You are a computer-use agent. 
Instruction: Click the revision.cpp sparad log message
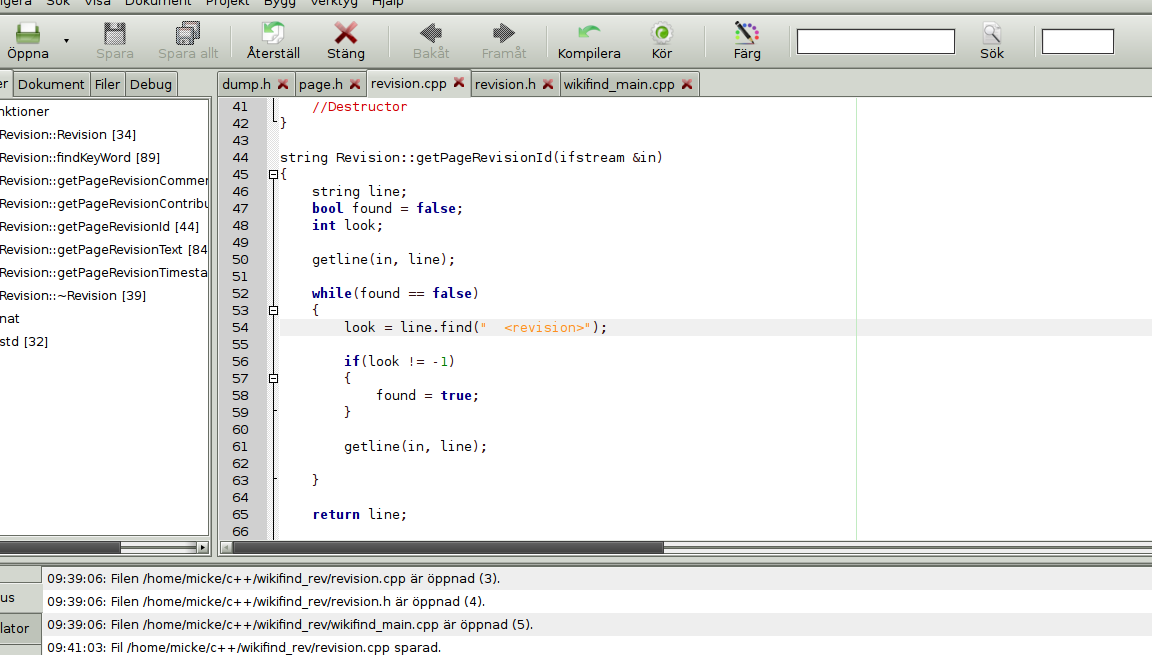[245, 647]
